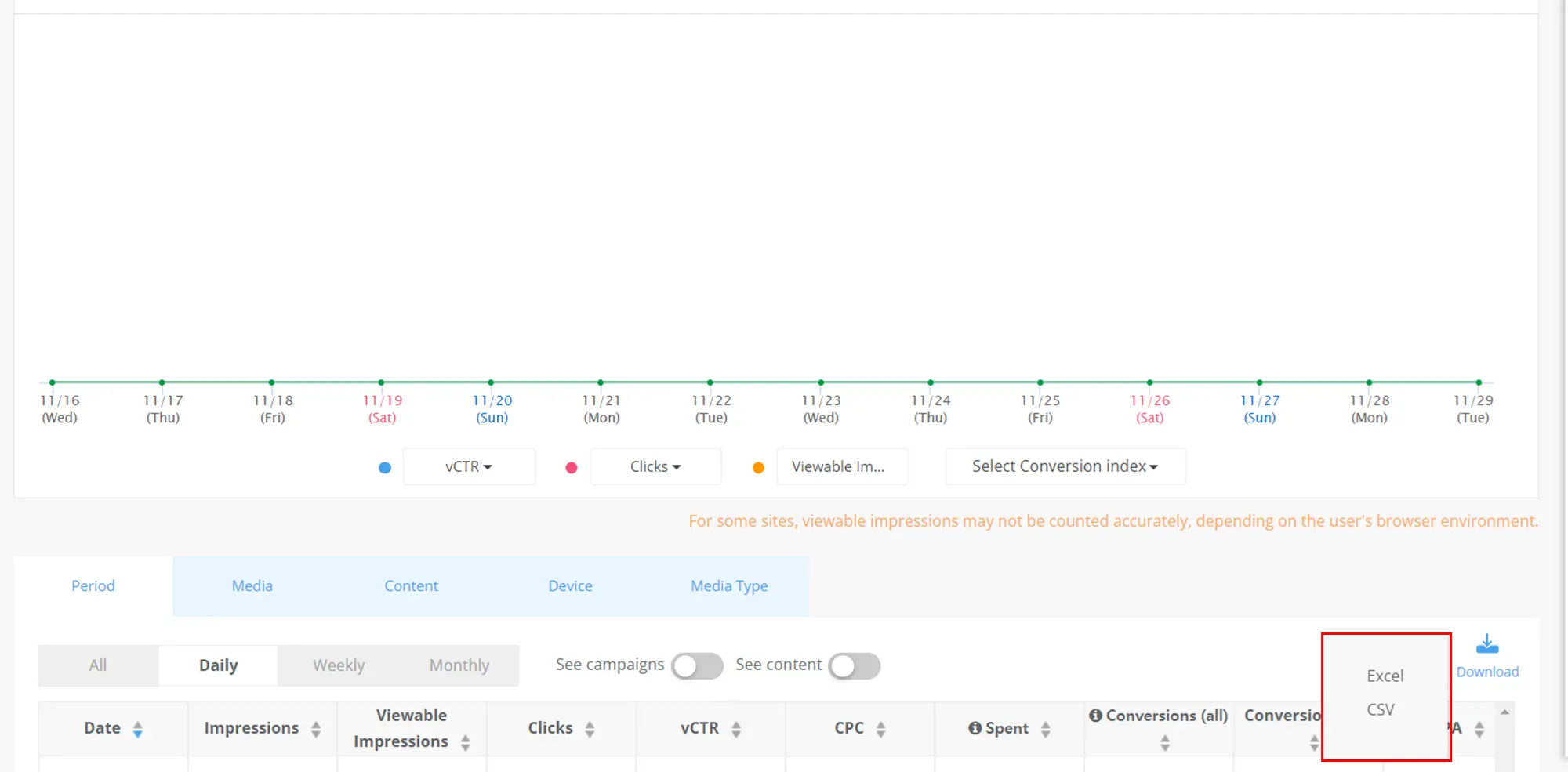Click the orange viewable impressions notice text

tap(1113, 521)
